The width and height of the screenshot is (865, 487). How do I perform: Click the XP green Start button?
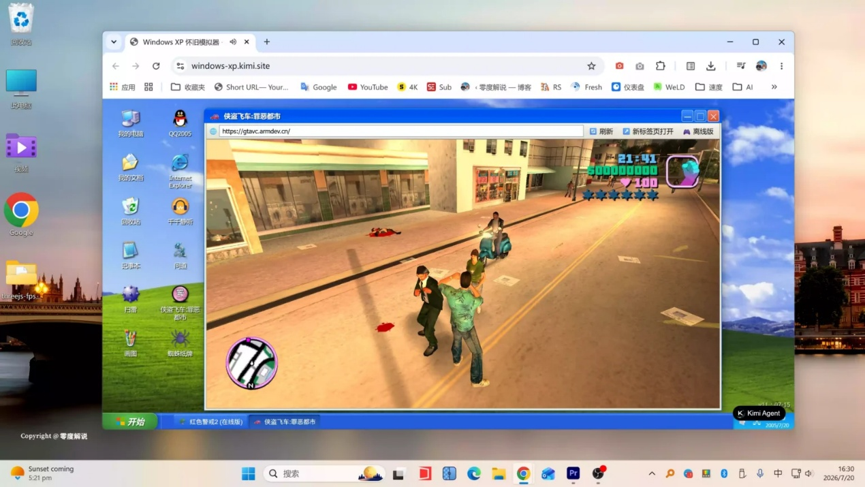point(131,421)
